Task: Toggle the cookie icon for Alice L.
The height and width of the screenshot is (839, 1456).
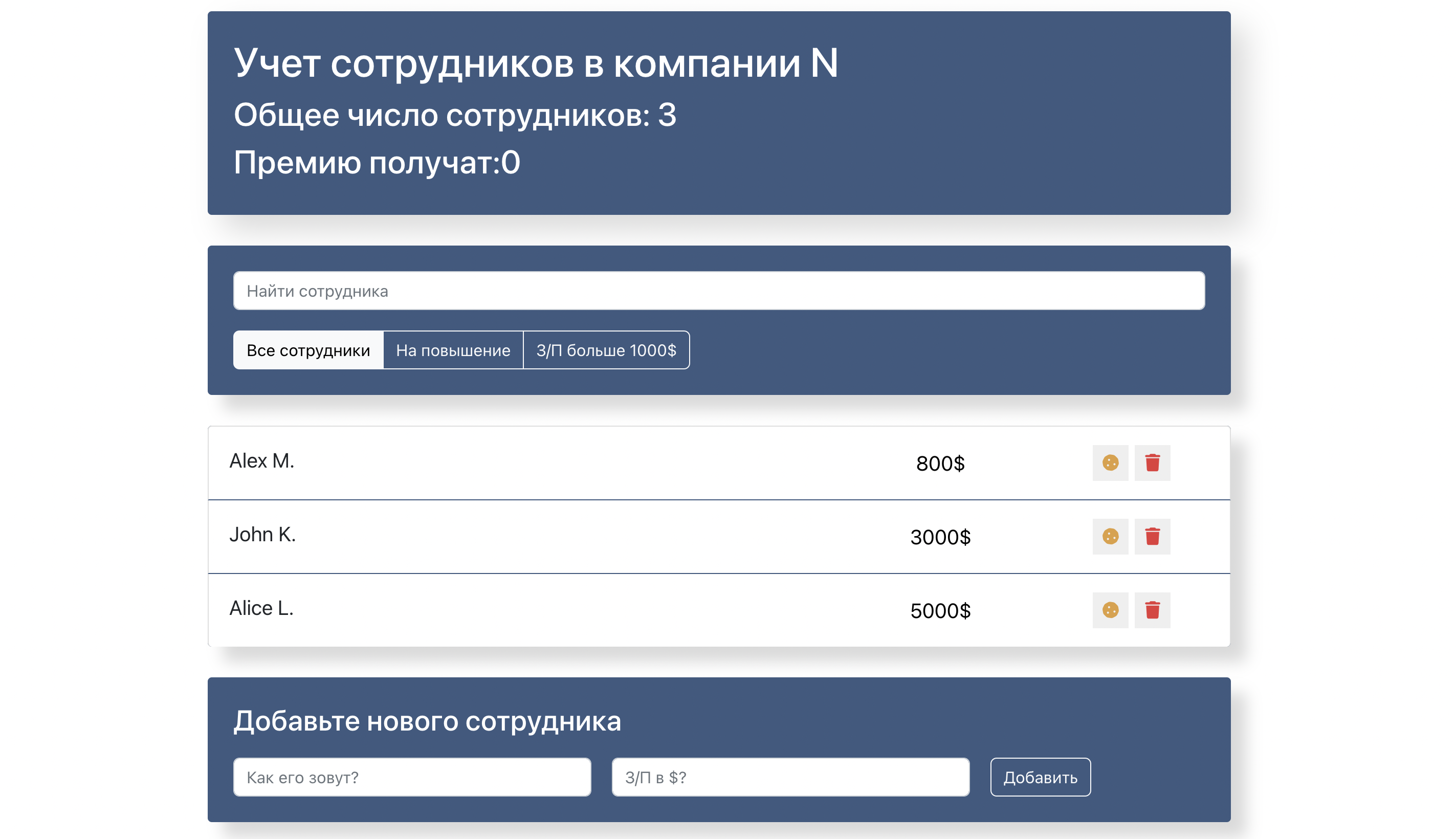Action: click(1110, 610)
